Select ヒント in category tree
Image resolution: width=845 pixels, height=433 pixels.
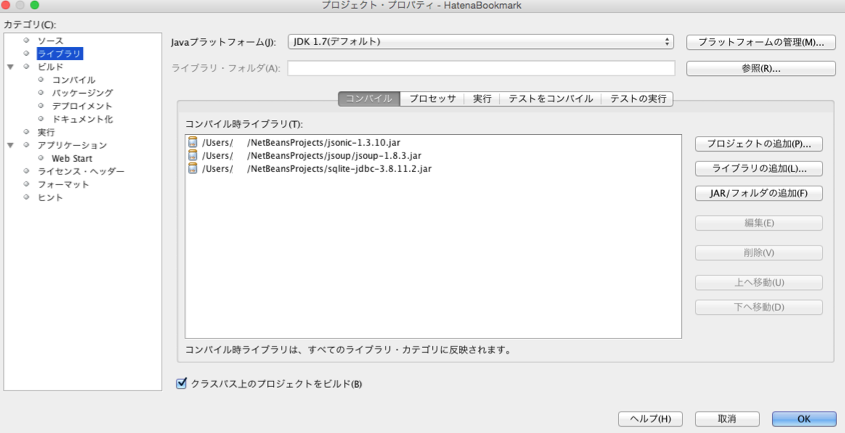tap(50, 197)
